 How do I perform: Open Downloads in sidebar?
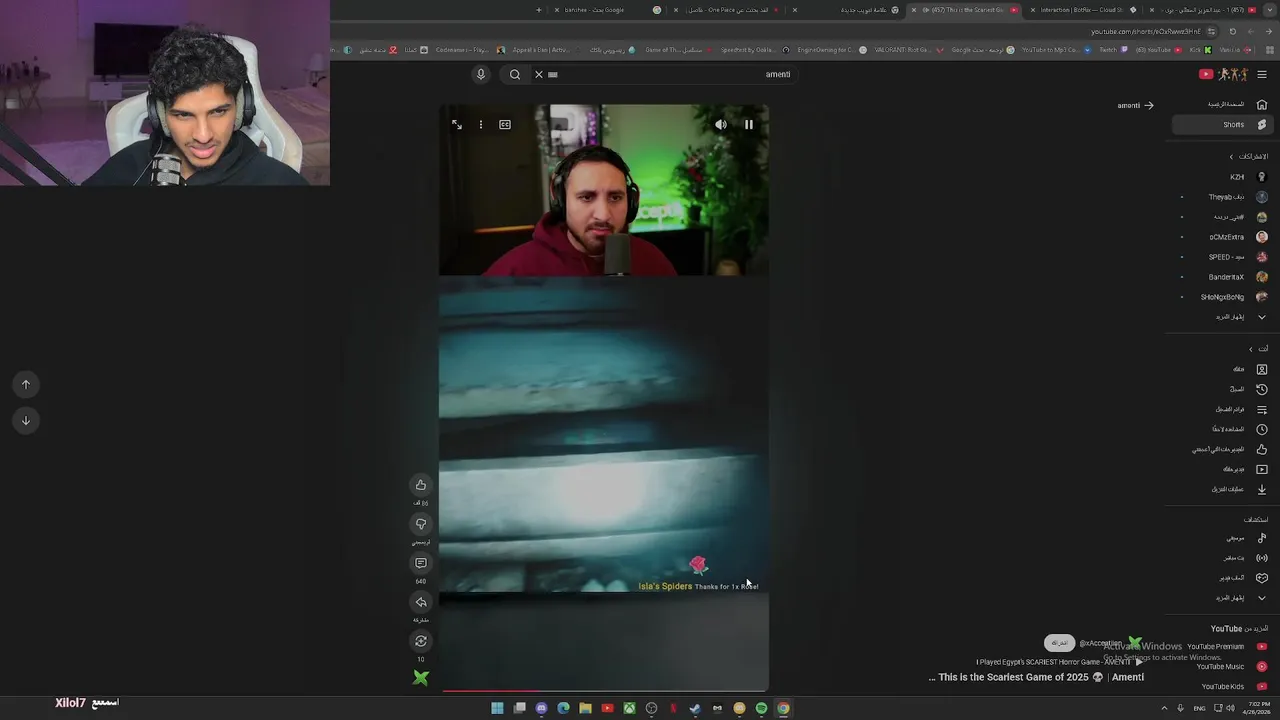pos(1222,489)
